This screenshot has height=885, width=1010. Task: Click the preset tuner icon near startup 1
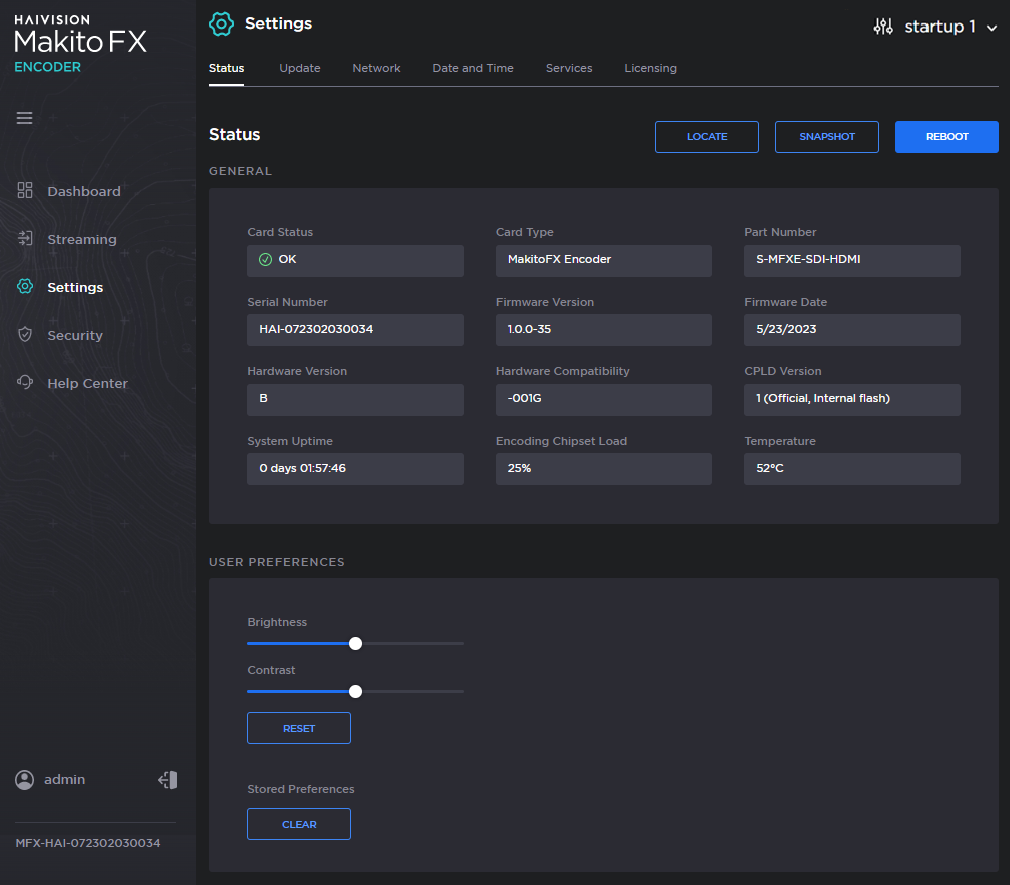[x=883, y=27]
